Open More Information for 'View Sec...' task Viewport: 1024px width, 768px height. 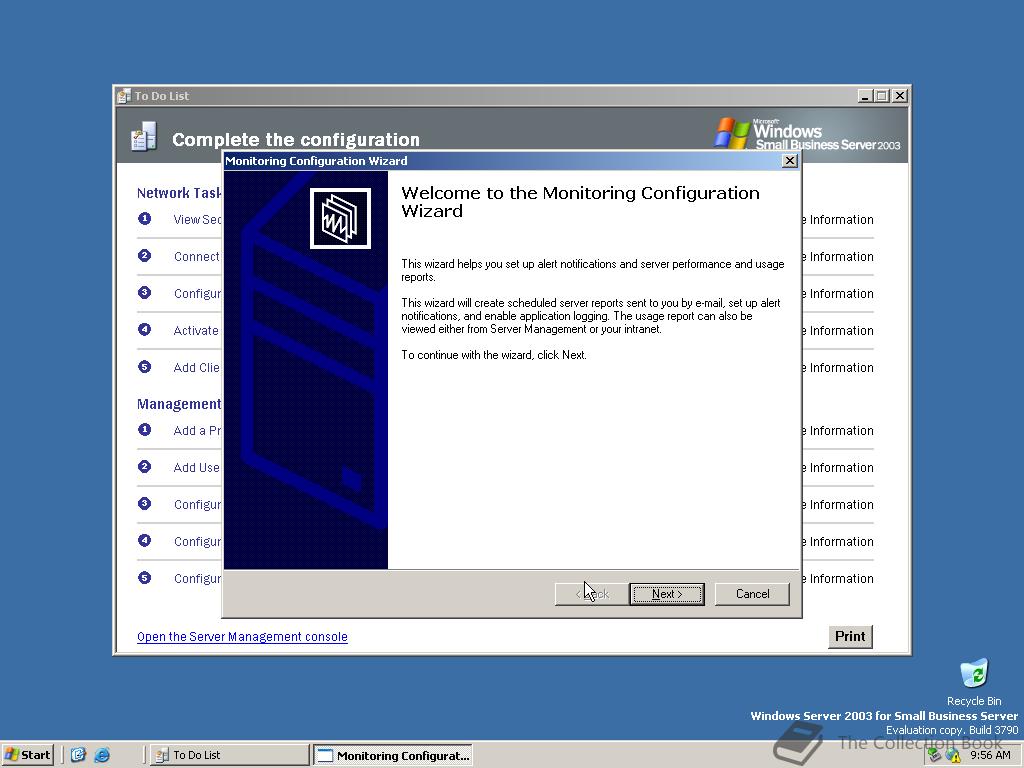pyautogui.click(x=838, y=219)
